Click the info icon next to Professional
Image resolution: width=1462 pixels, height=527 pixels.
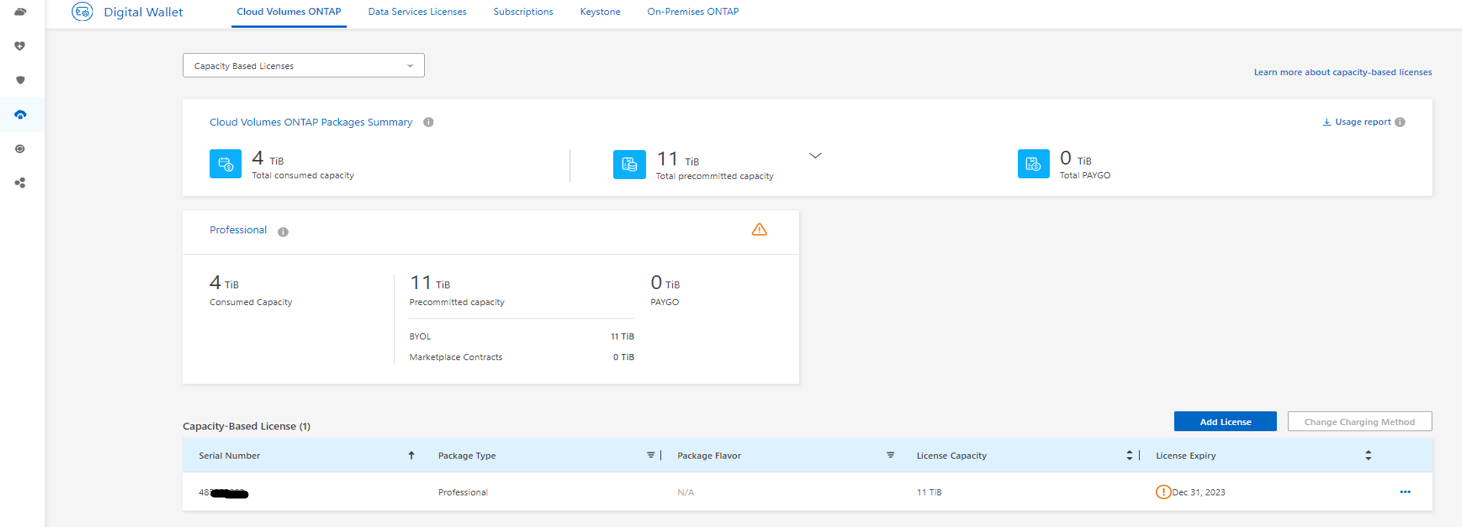point(283,232)
